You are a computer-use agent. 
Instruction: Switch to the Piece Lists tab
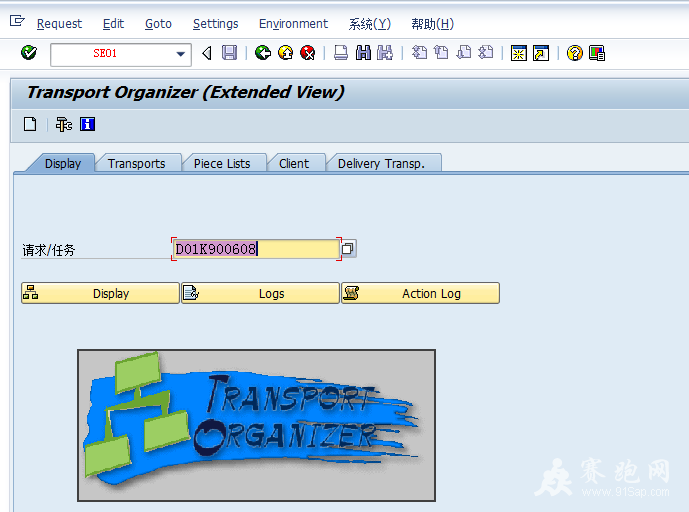(x=222, y=163)
